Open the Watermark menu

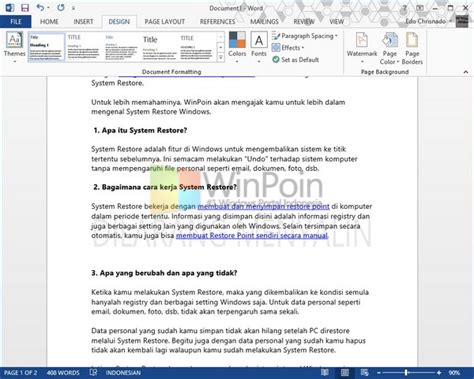pos(362,48)
